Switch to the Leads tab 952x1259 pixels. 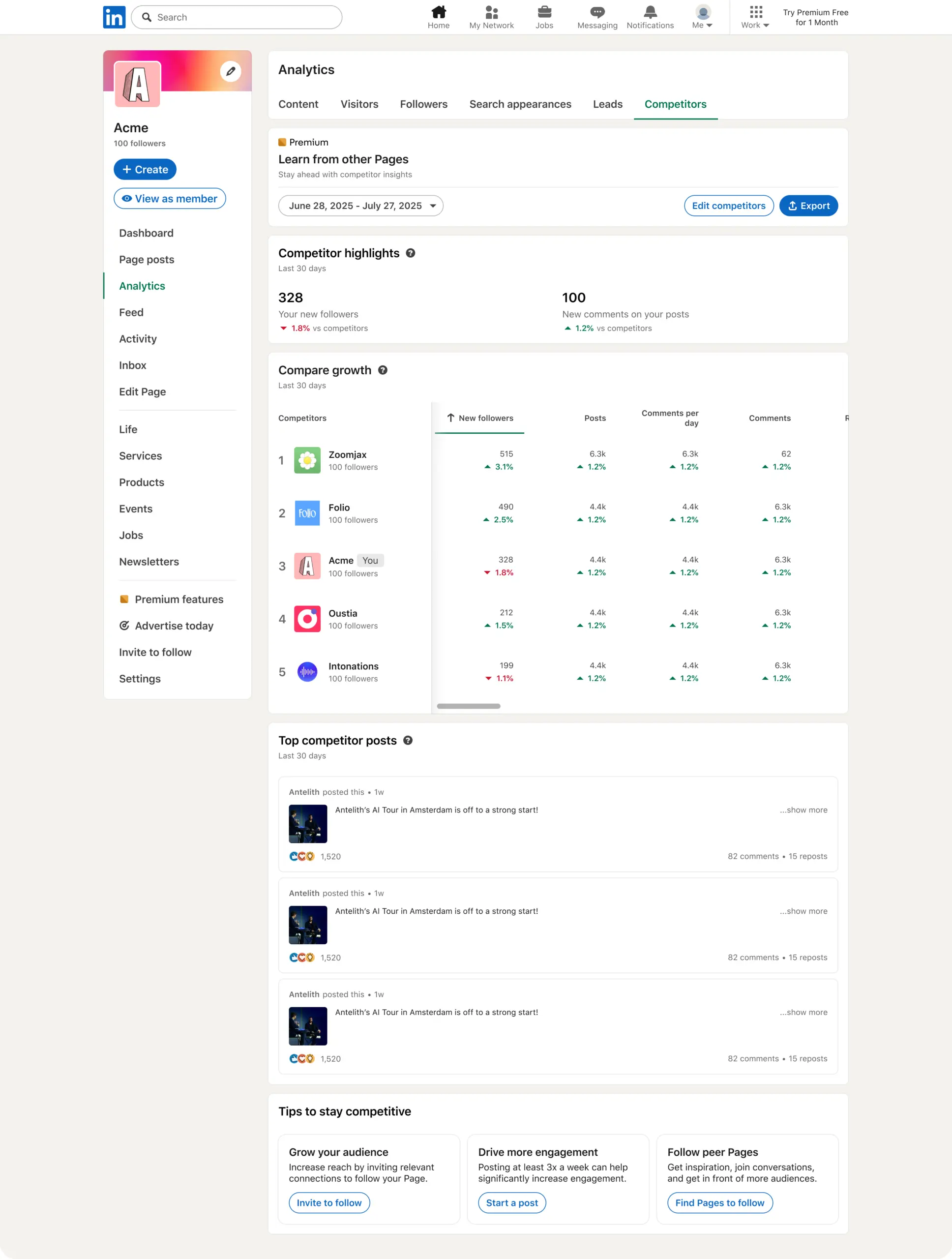(x=608, y=104)
